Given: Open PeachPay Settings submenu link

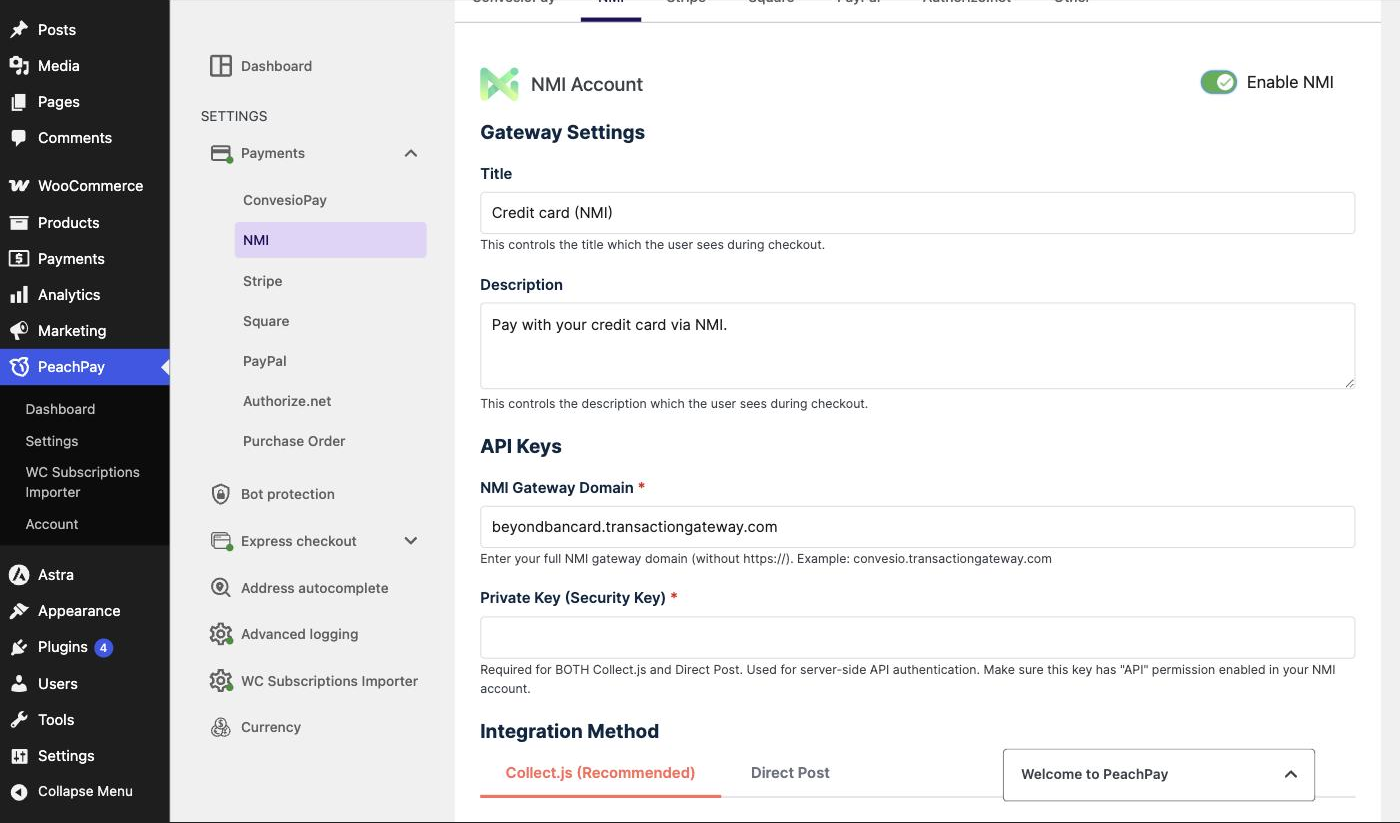Looking at the screenshot, I should tap(52, 441).
